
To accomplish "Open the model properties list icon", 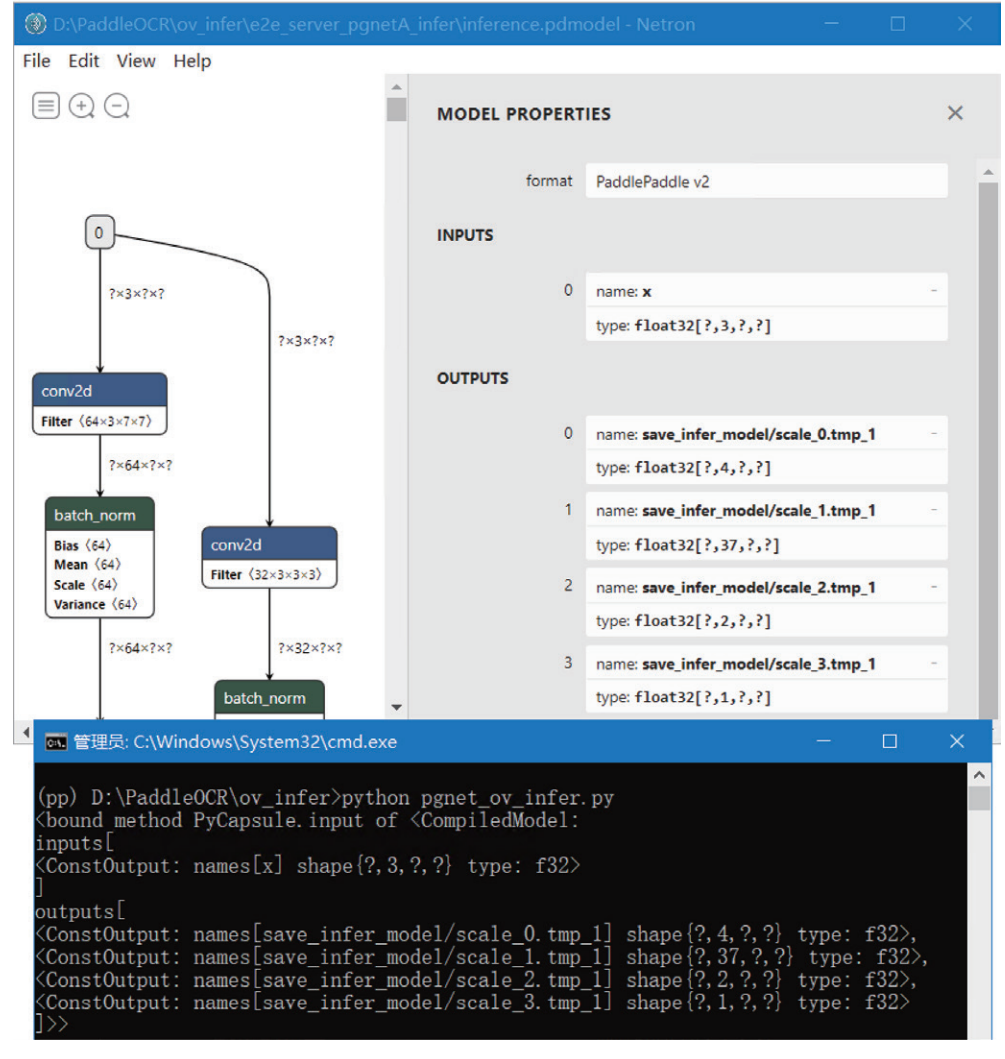I will coord(46,106).
